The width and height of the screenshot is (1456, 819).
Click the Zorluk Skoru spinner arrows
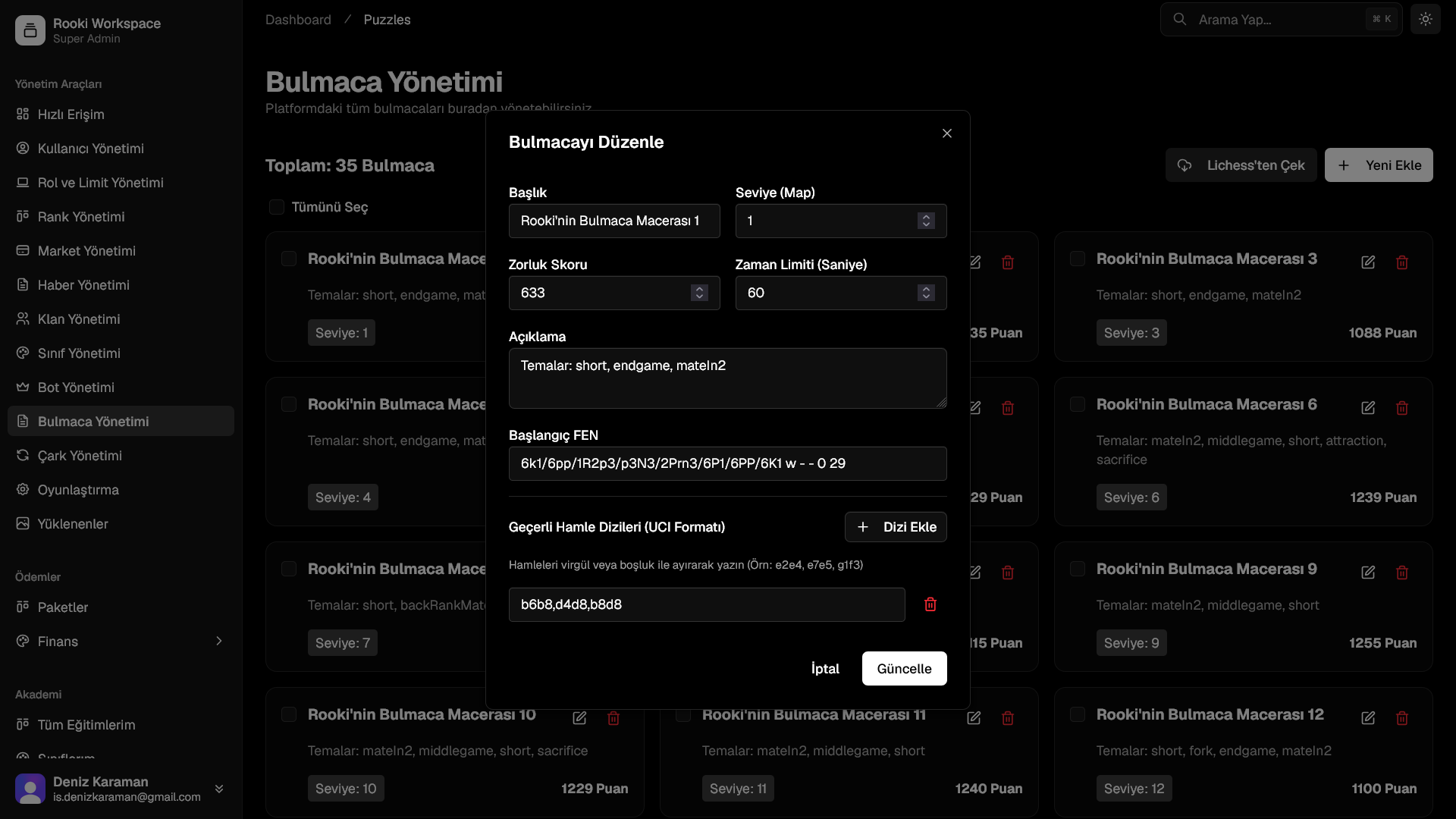point(699,293)
